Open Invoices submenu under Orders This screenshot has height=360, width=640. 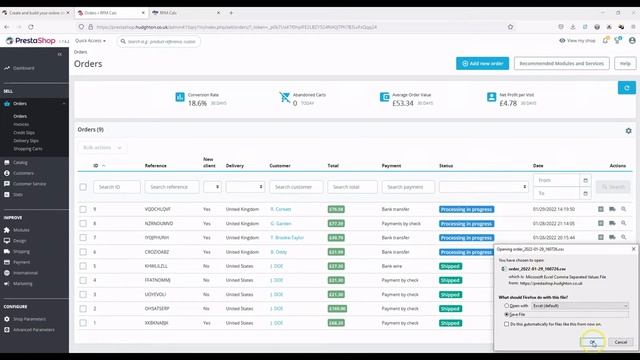(x=21, y=124)
